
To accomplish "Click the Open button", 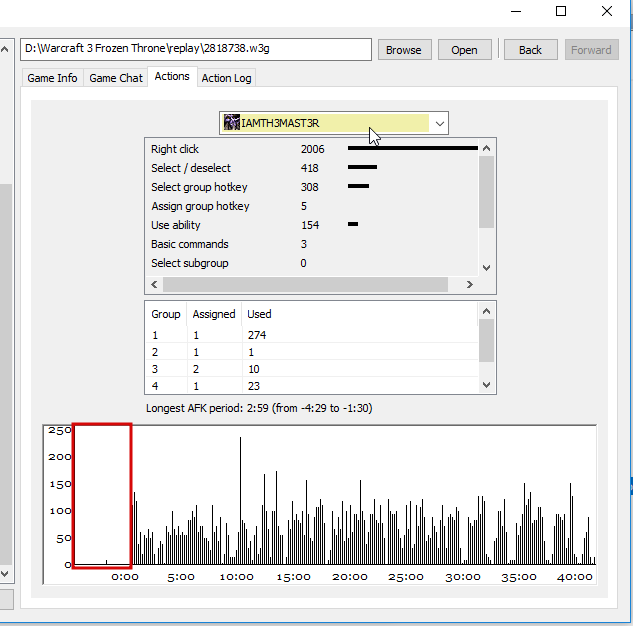I will click(x=465, y=50).
